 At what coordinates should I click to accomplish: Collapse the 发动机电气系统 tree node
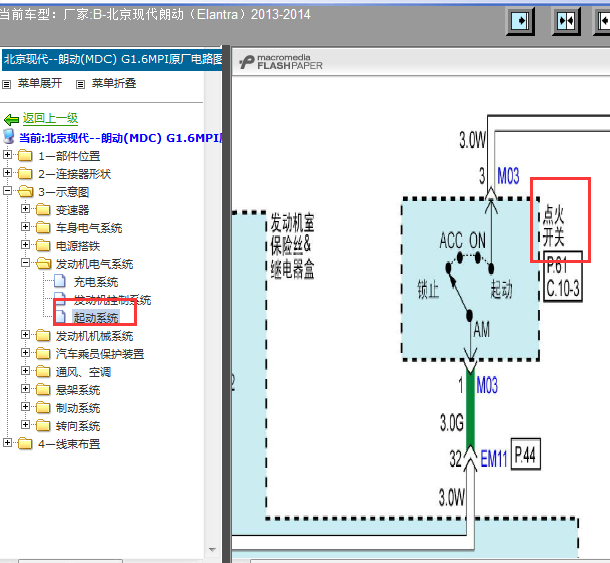(25, 263)
